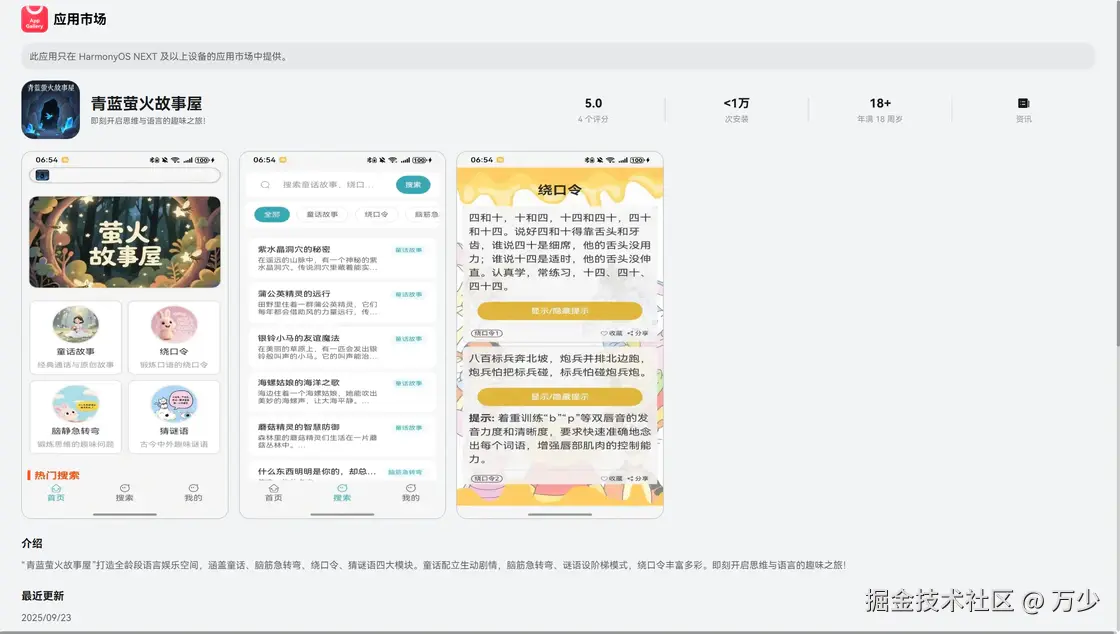Open the 绕口令 screenshot thumbnail

[x=560, y=334]
